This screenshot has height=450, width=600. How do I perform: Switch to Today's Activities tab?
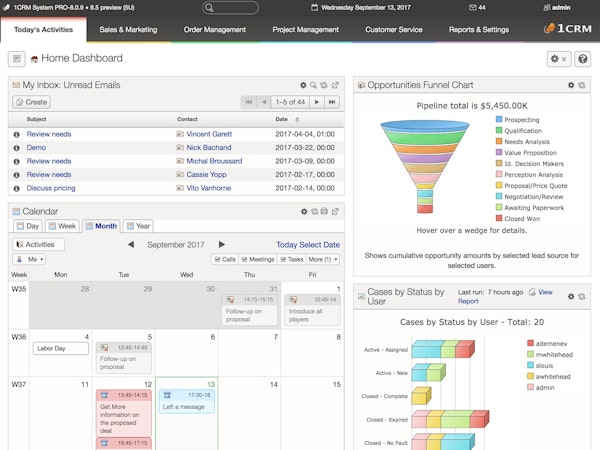point(43,29)
